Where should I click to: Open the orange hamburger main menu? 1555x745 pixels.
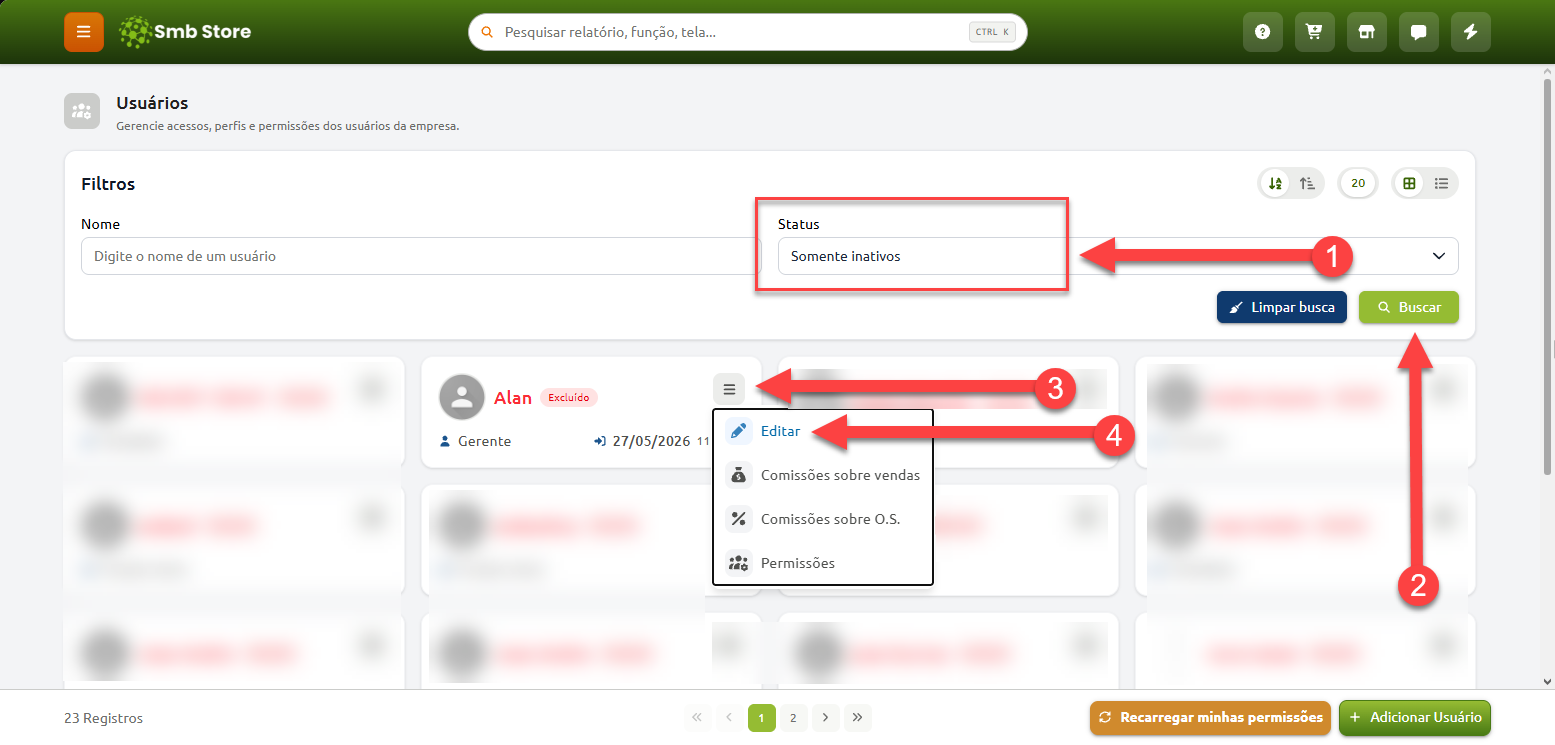[x=84, y=32]
